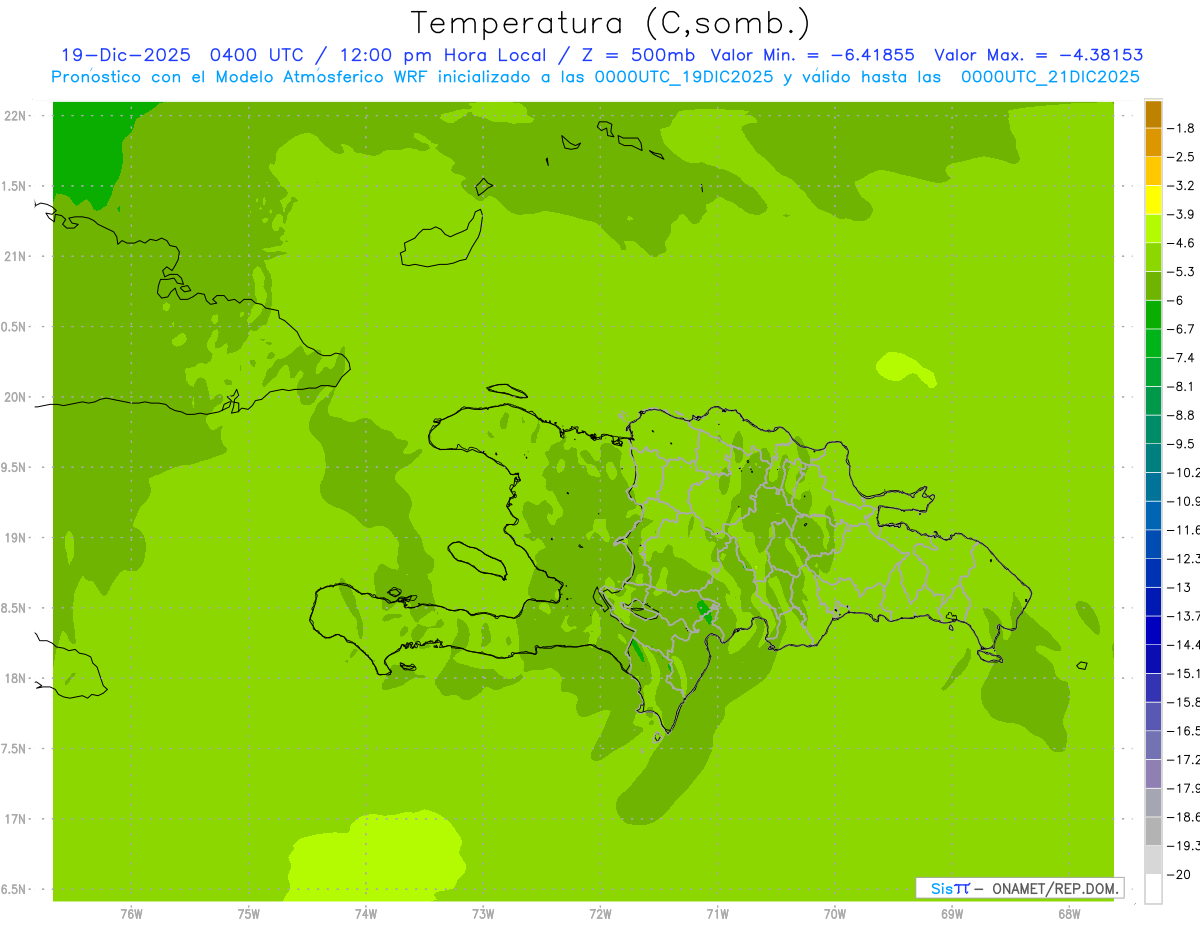Click the "17N" latitude axis label

pyautogui.click(x=17, y=819)
